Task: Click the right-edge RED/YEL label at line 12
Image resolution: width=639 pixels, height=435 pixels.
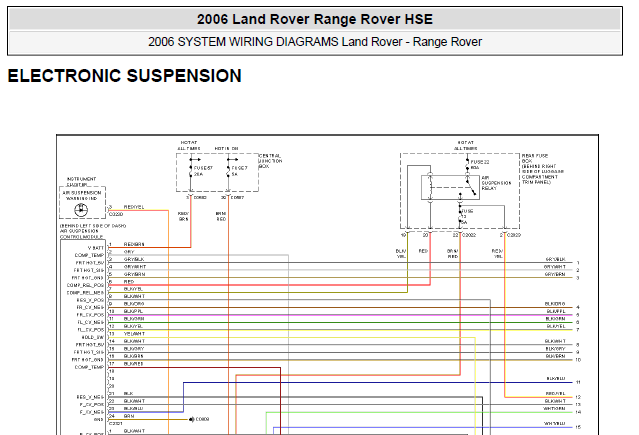Action: click(556, 393)
